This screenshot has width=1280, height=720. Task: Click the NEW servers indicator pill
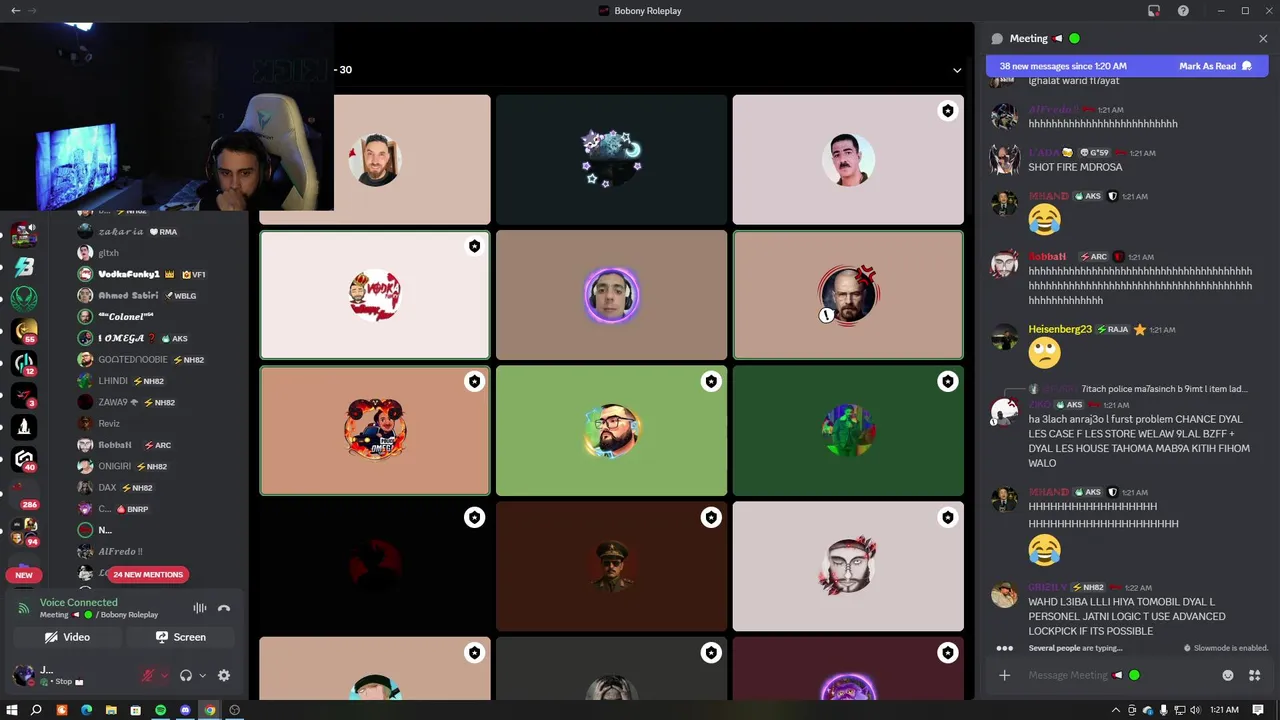coord(24,575)
